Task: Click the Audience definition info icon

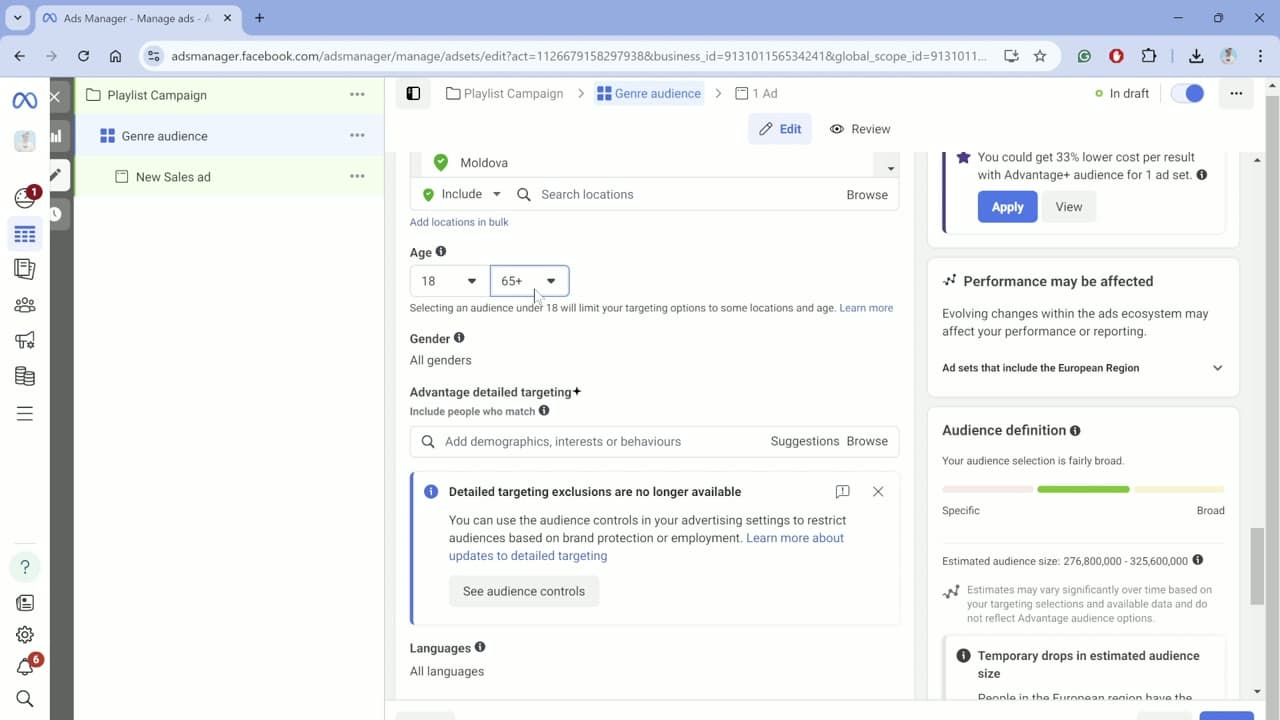Action: coord(1075,431)
